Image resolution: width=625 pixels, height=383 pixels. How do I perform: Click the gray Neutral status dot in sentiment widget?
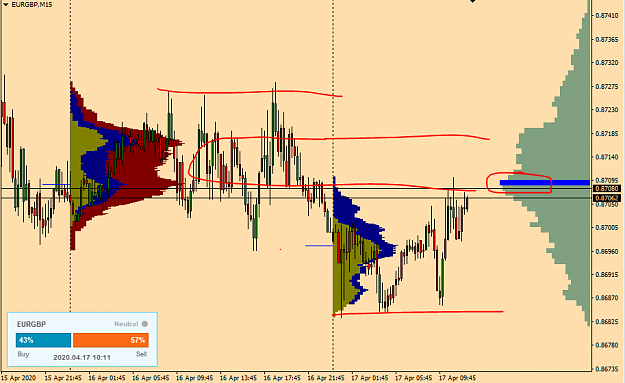pyautogui.click(x=145, y=324)
